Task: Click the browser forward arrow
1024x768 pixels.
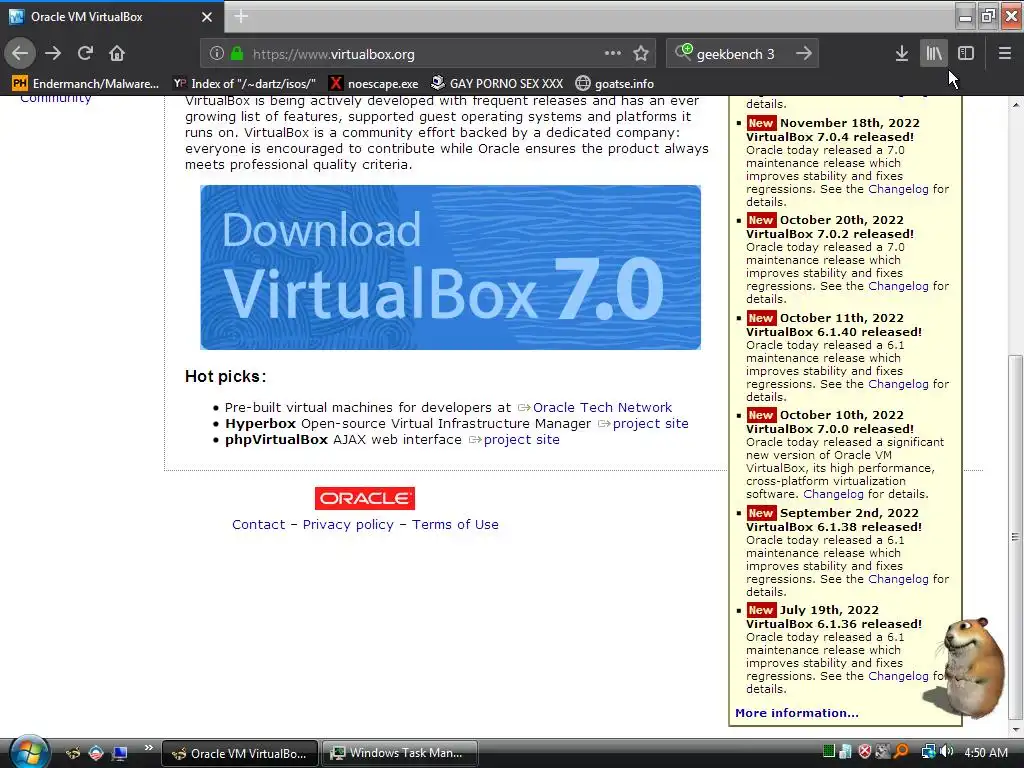Action: click(53, 54)
